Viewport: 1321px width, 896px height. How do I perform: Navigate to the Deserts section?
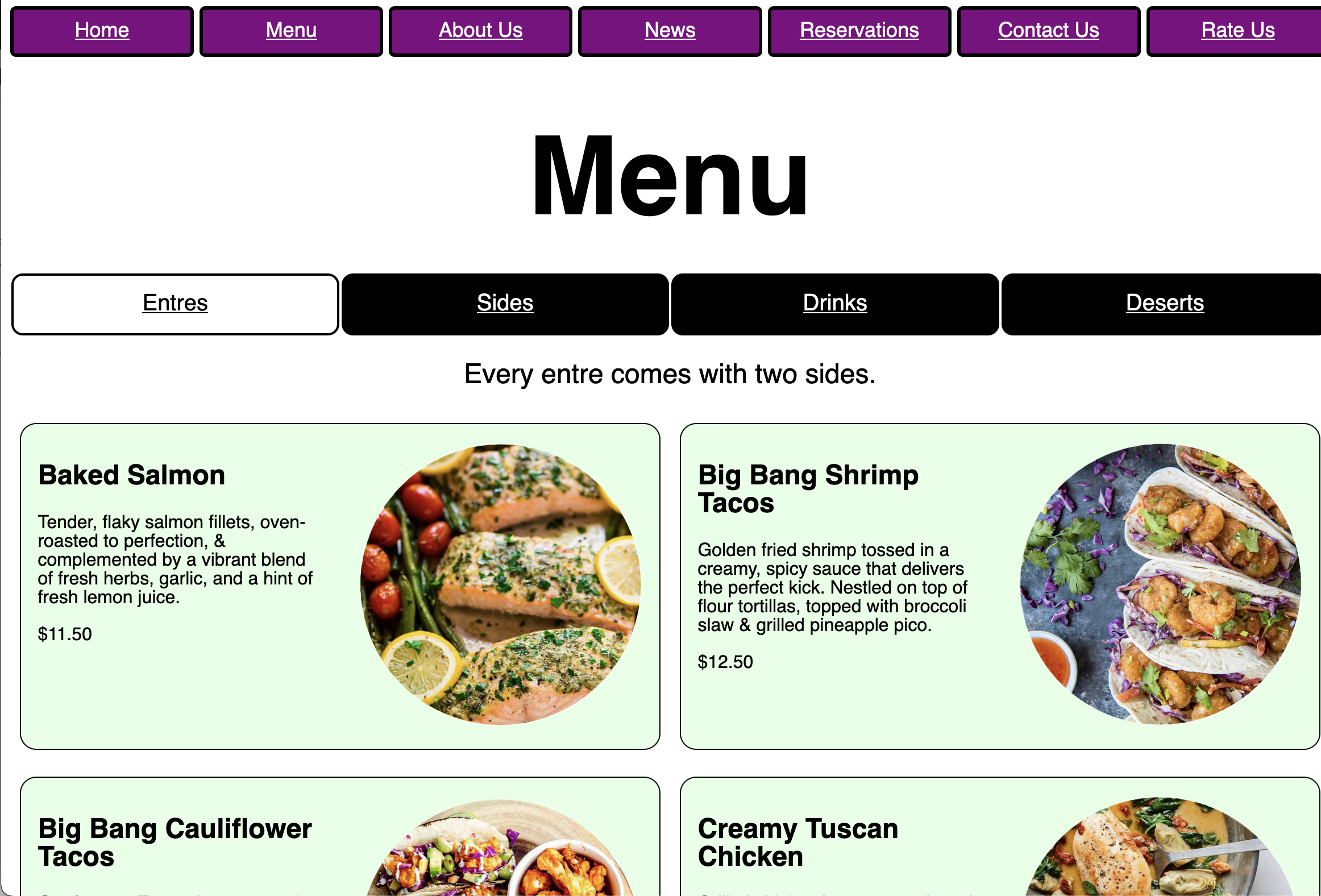coord(1163,302)
